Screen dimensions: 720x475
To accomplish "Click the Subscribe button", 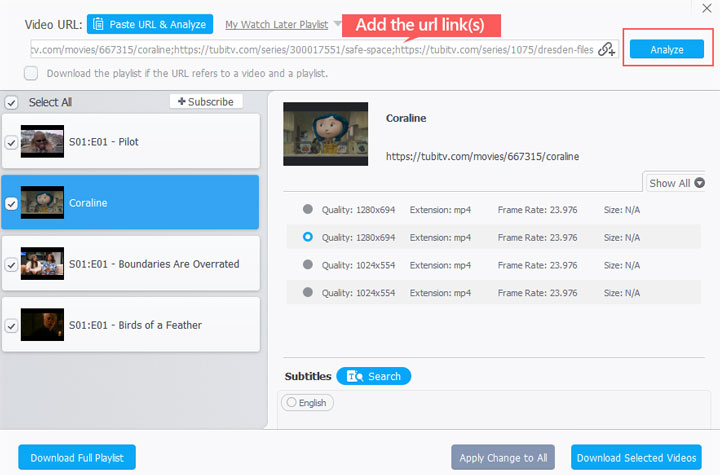I will pos(206,102).
